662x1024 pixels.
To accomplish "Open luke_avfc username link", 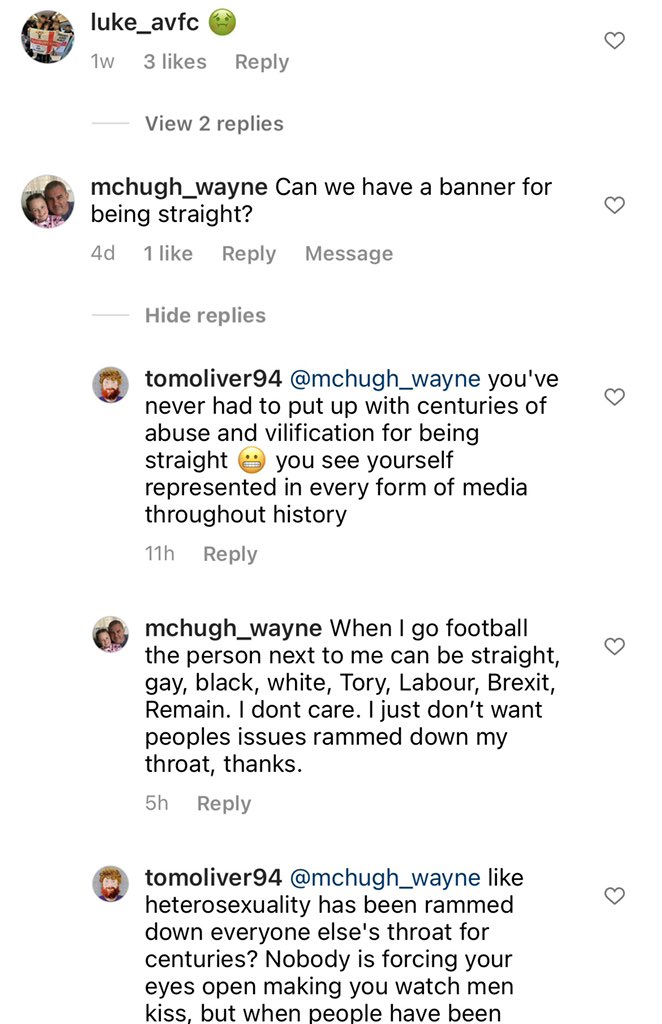I will coord(144,22).
